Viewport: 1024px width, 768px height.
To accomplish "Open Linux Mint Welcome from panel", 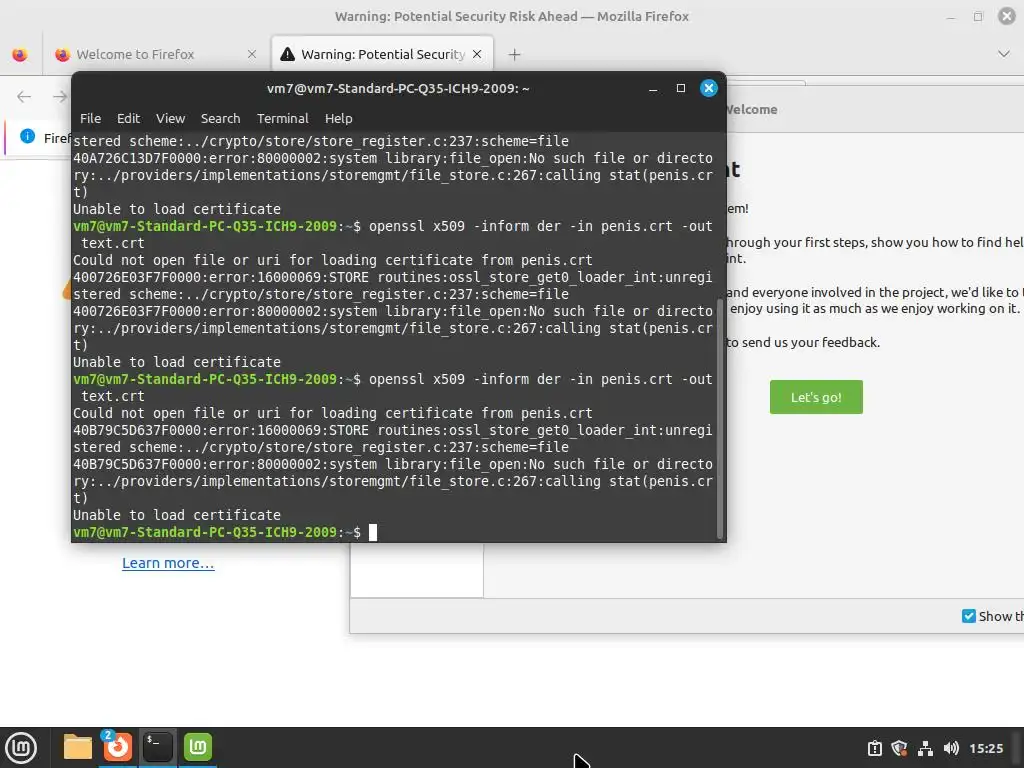I will [198, 747].
